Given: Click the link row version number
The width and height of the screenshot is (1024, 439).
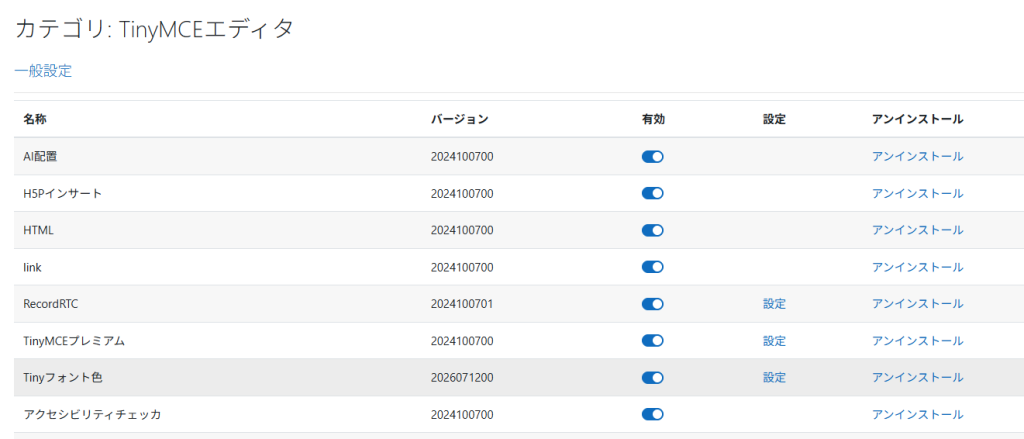Looking at the screenshot, I should pos(462,267).
